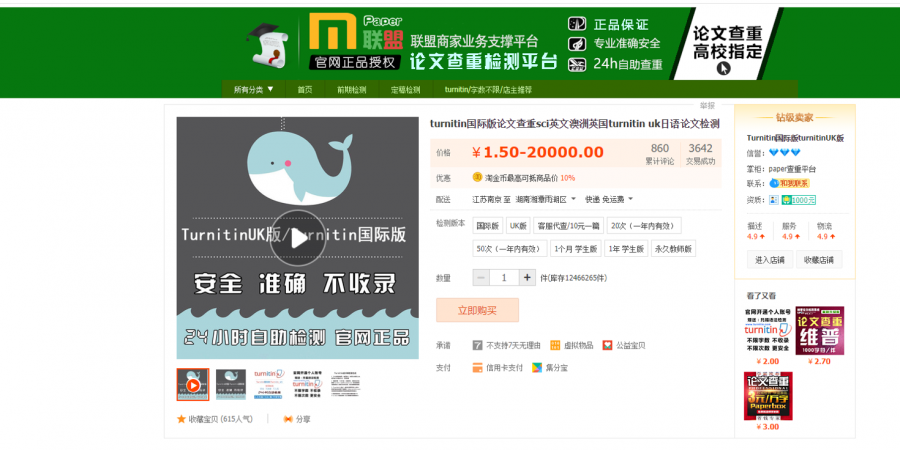Play the product video on main image
This screenshot has height=450, width=900.
[297, 238]
